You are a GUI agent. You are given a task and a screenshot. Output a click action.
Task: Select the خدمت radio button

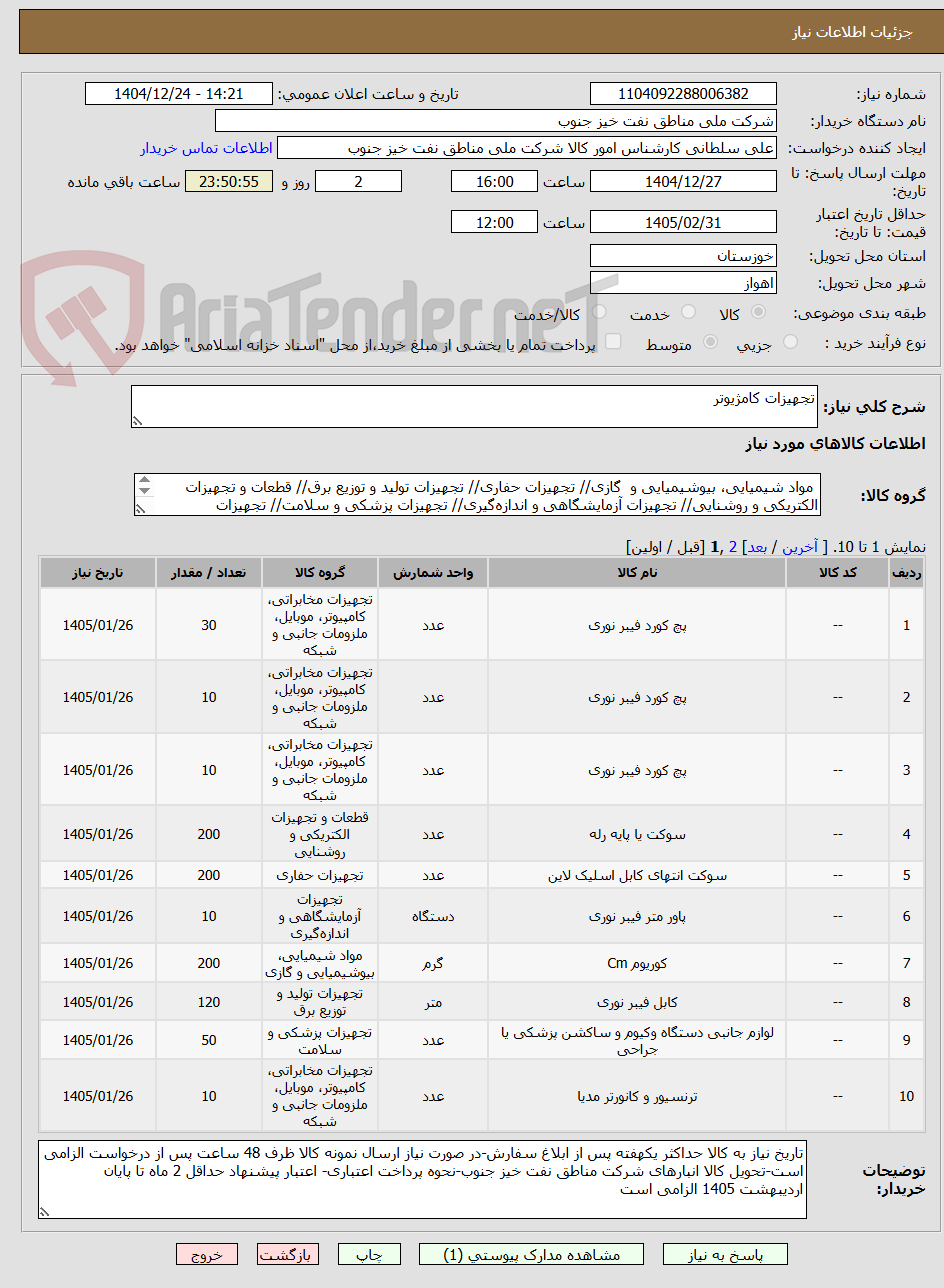[689, 313]
